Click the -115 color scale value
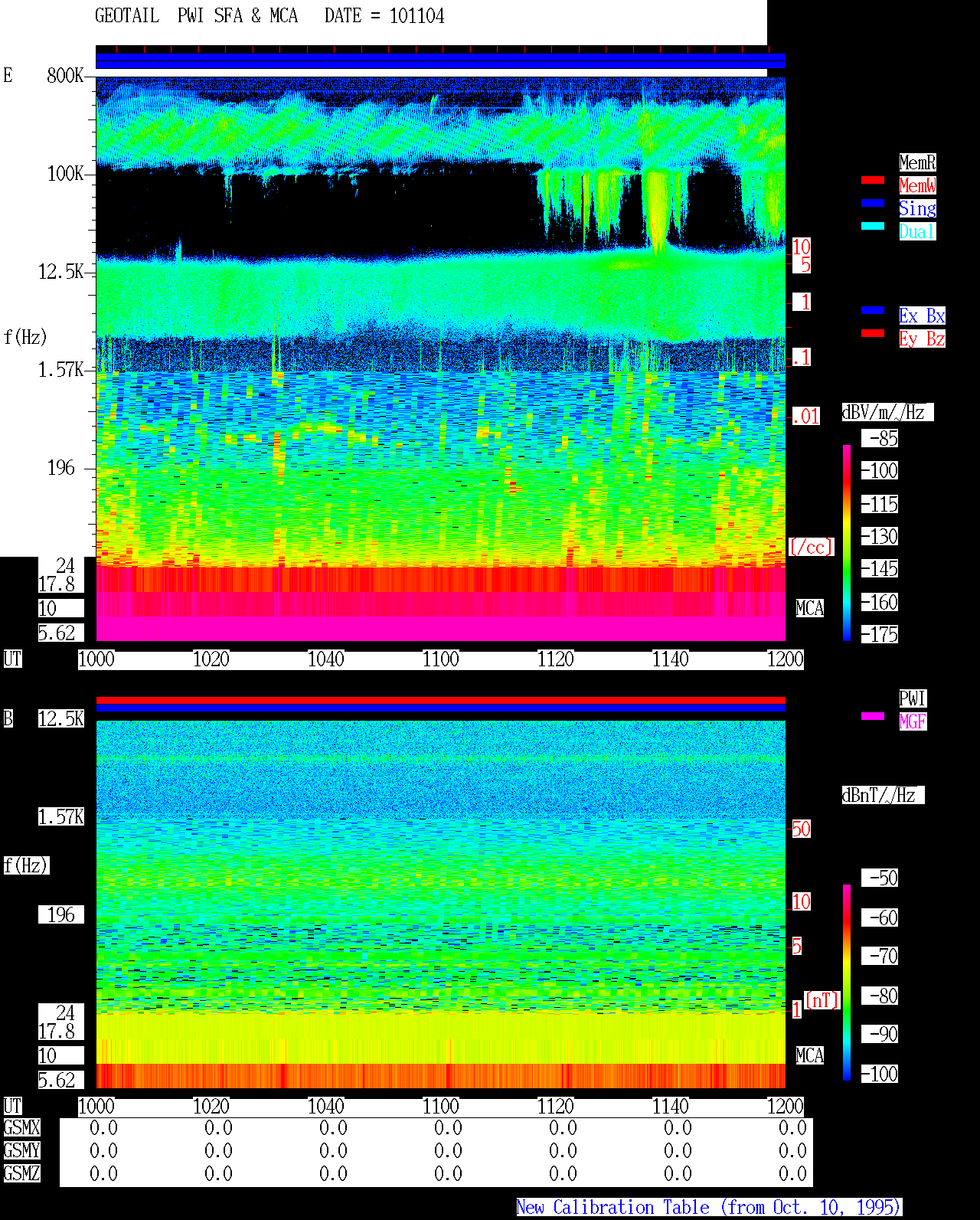980x1220 pixels. coord(880,504)
